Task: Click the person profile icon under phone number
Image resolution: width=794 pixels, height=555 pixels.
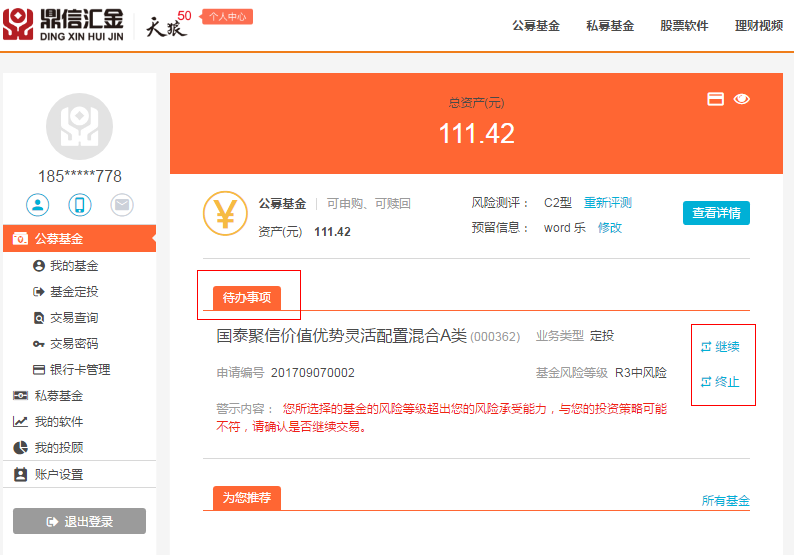Action: (38, 205)
